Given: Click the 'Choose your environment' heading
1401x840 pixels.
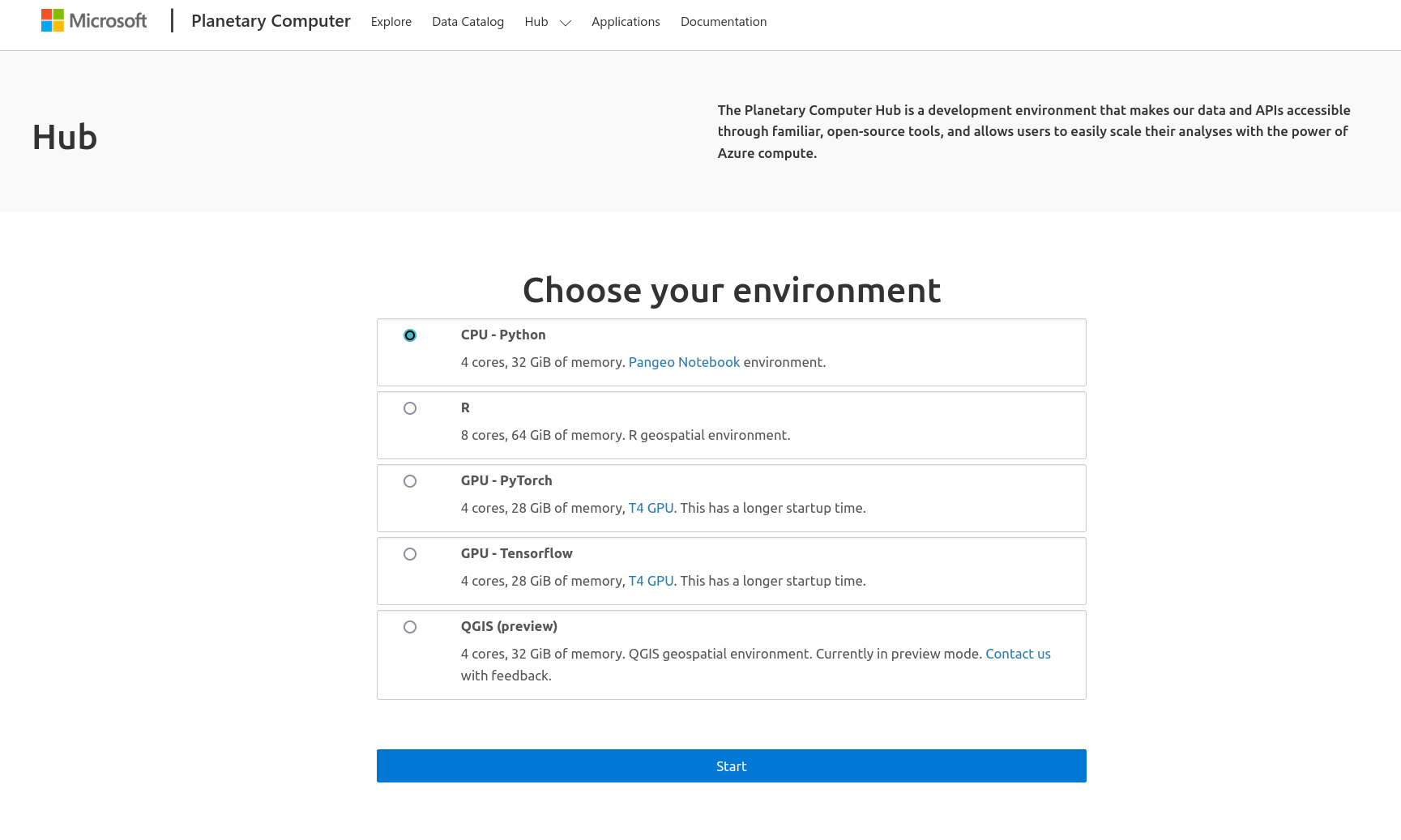Looking at the screenshot, I should (732, 290).
